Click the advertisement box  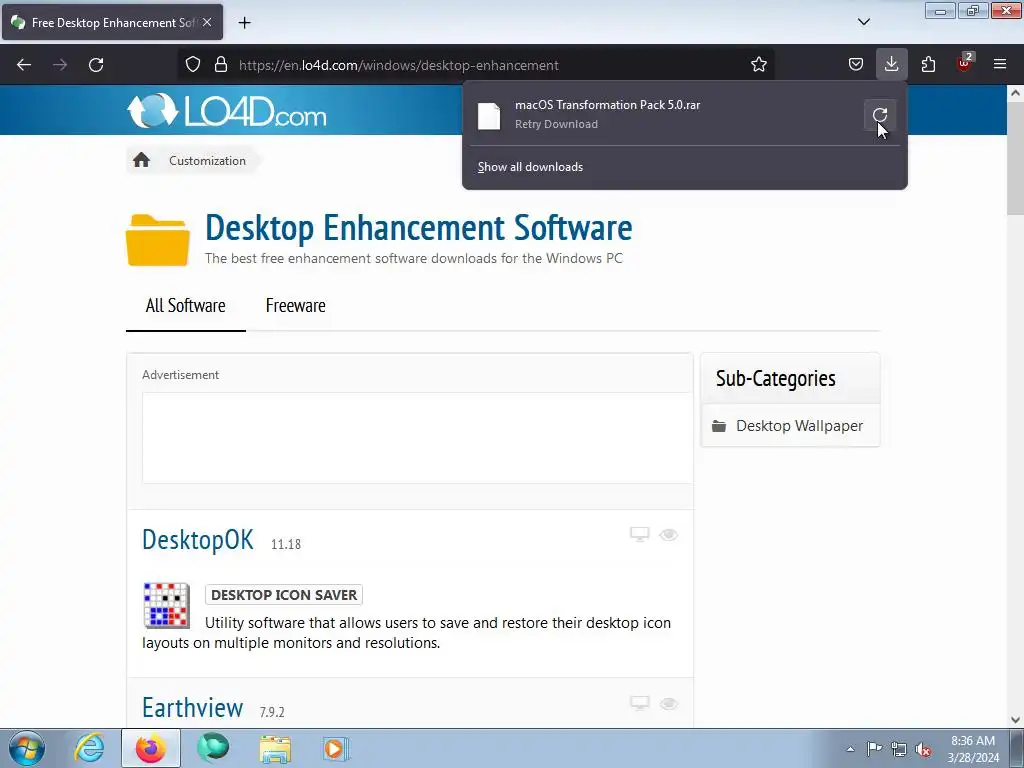point(417,438)
